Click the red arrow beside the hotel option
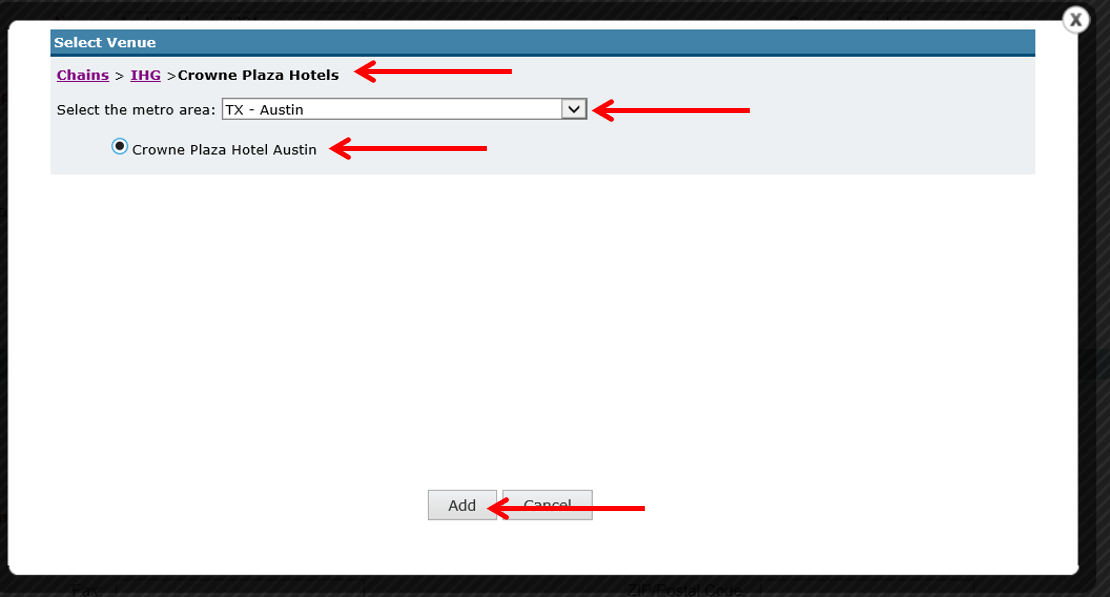Screen dimensions: 1110x597 click(408, 148)
